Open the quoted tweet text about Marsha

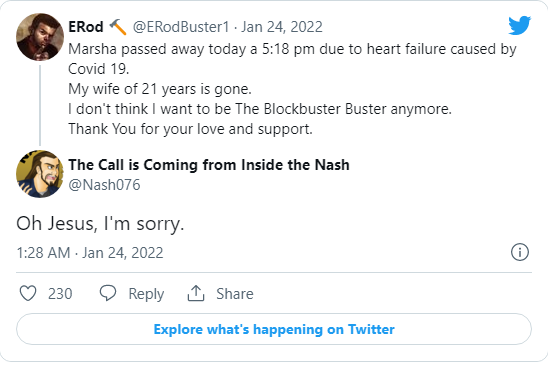coord(292,89)
